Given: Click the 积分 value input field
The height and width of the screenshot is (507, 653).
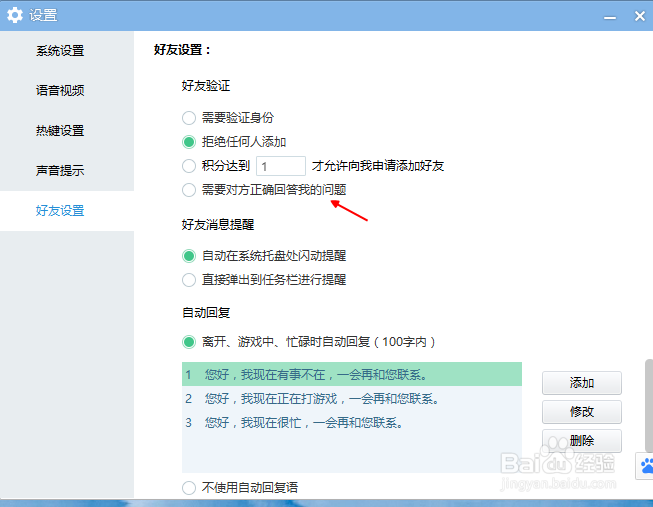Looking at the screenshot, I should pyautogui.click(x=281, y=166).
